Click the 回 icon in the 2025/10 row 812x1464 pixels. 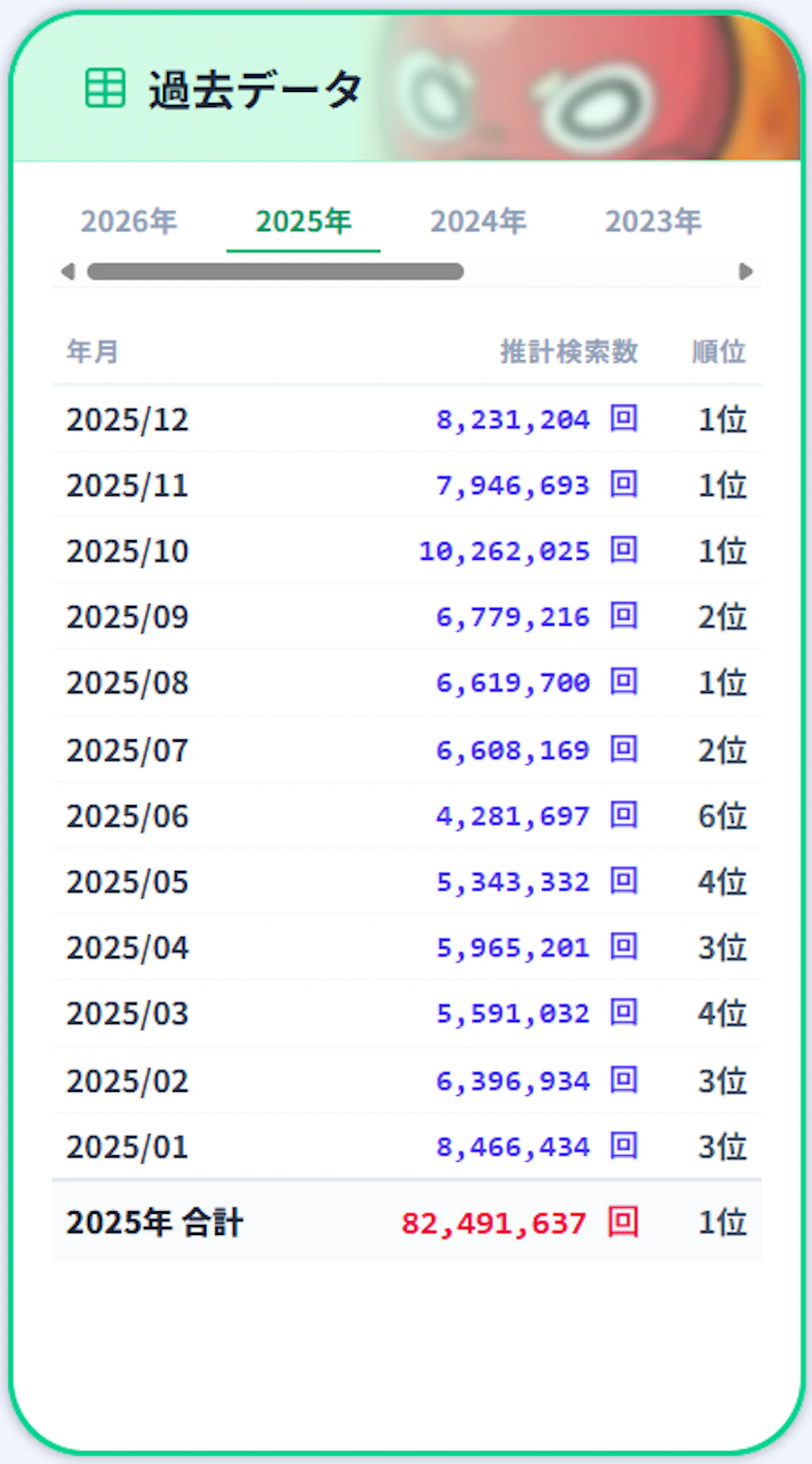(x=624, y=550)
